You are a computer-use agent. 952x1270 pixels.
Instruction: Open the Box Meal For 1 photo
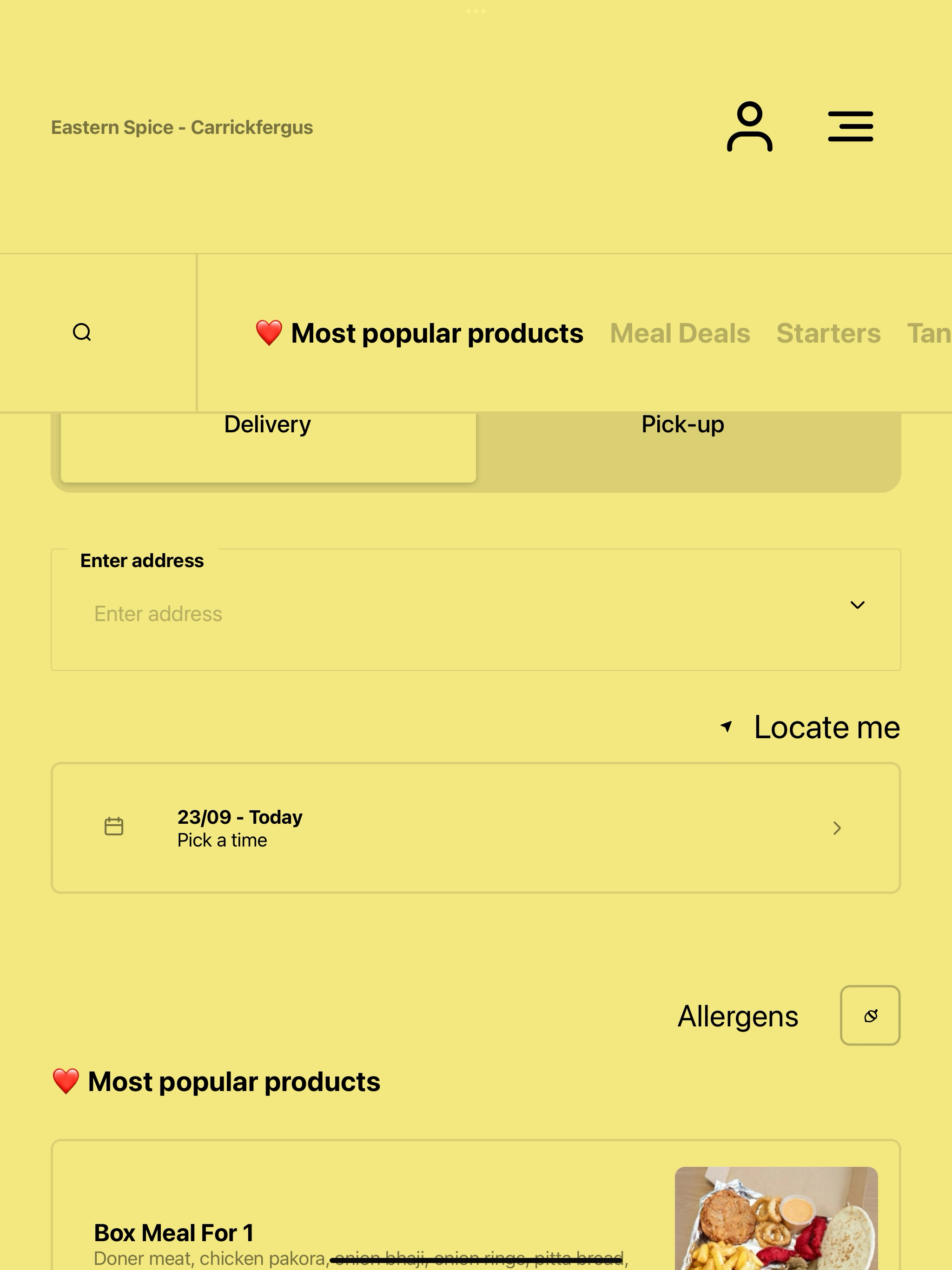tap(776, 1218)
